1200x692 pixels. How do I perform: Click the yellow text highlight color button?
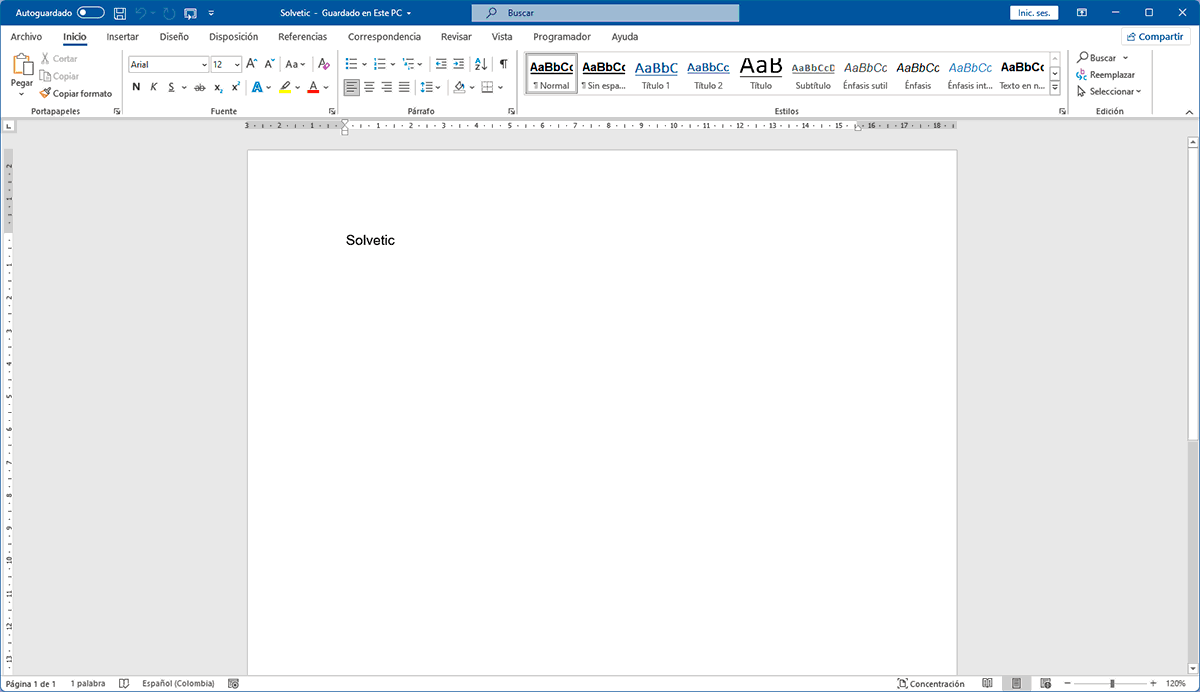click(285, 87)
